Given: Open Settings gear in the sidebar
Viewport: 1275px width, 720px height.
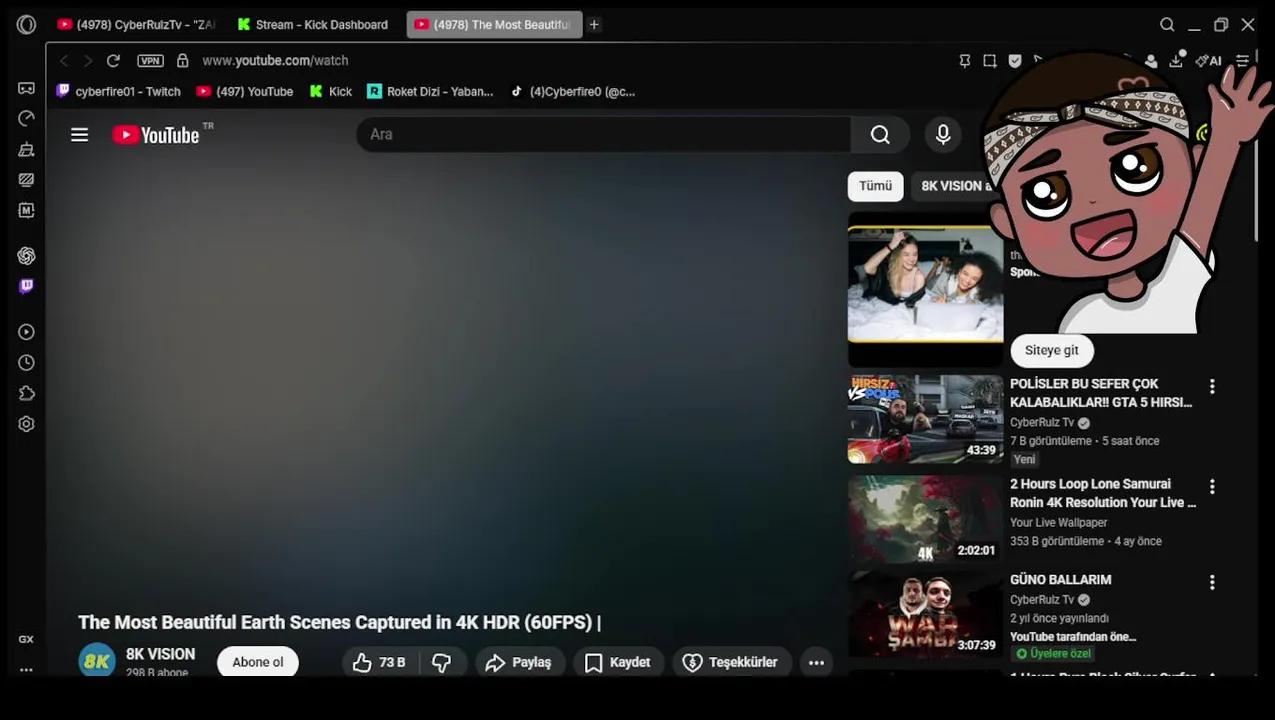Looking at the screenshot, I should pos(26,424).
